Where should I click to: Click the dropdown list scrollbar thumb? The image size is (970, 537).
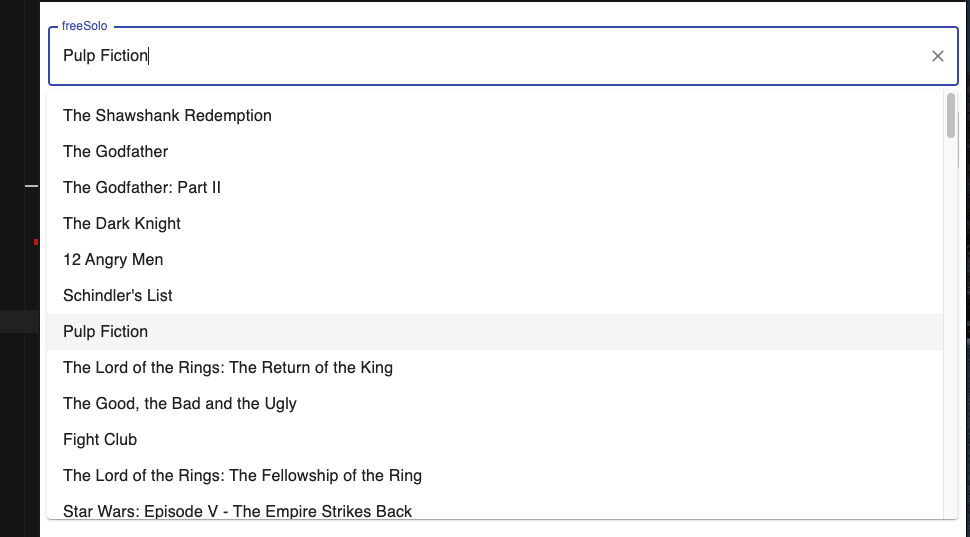(x=951, y=114)
